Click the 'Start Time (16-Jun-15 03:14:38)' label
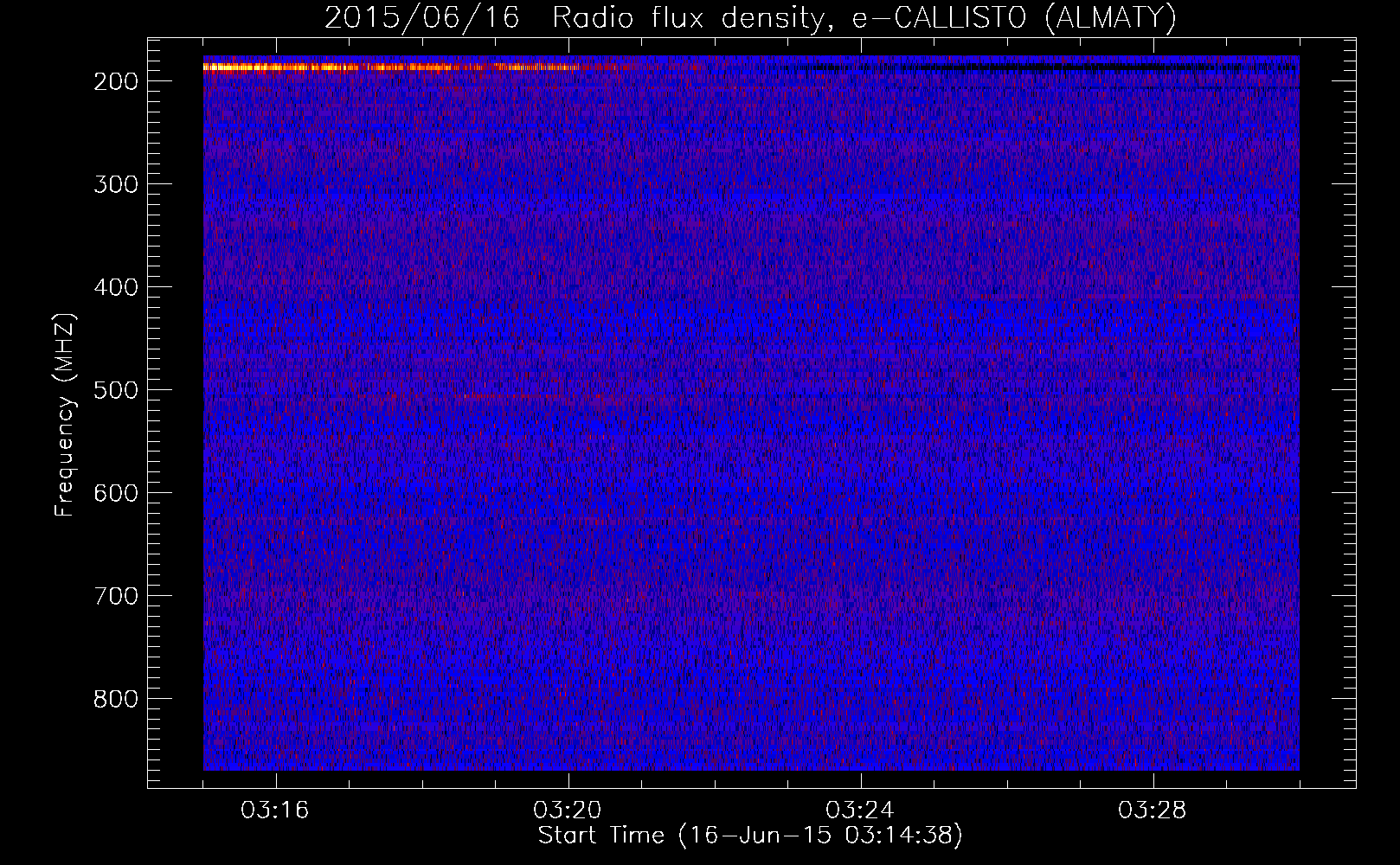 click(x=750, y=835)
